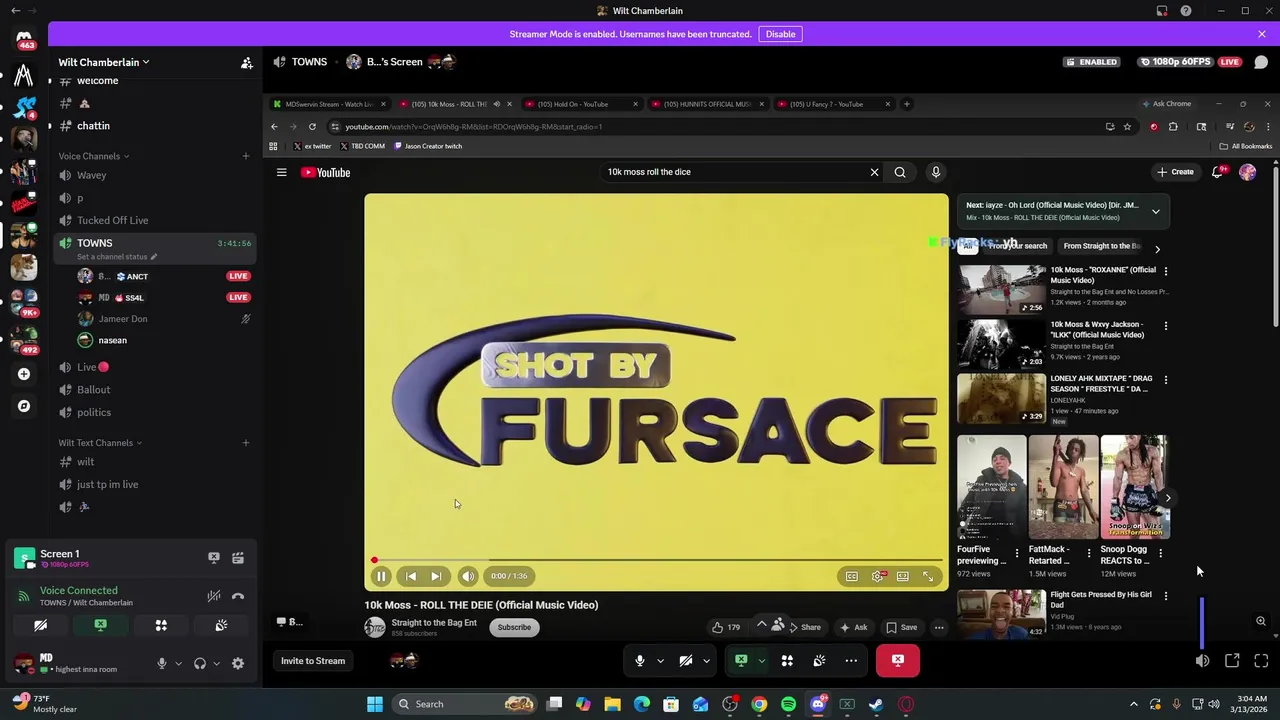Viewport: 1280px width, 720px height.
Task: Disconnect from voice with the phone icon
Action: [x=238, y=596]
